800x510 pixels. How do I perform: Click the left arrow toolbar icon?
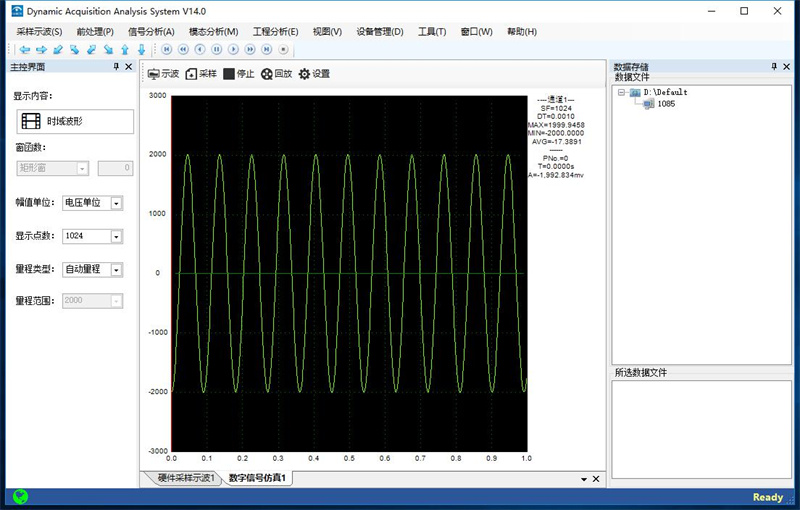(24, 49)
